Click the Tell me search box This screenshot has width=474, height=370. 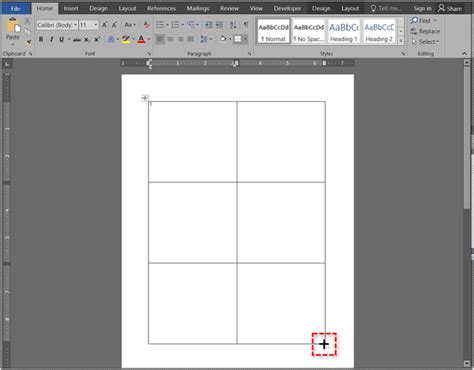click(x=386, y=8)
